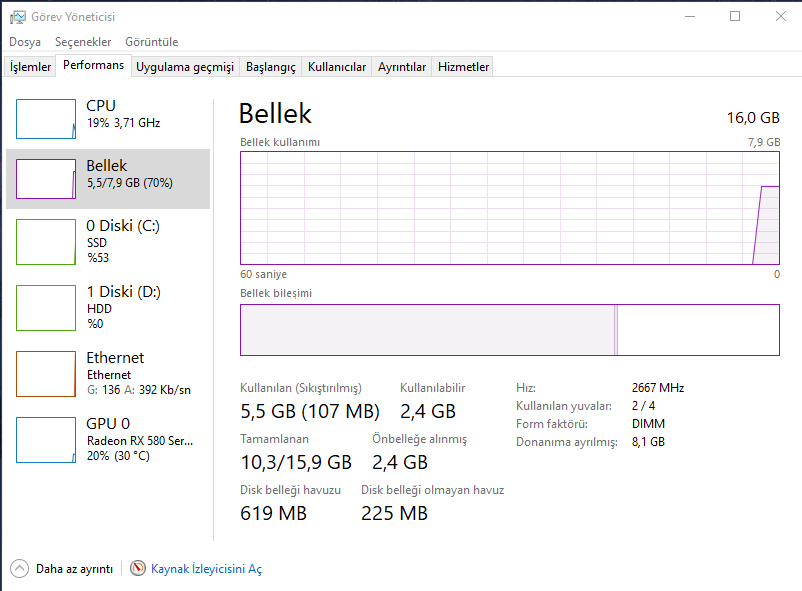Click the Bellek bileşimi memory composition bar
Image resolution: width=802 pixels, height=591 pixels.
tap(509, 330)
